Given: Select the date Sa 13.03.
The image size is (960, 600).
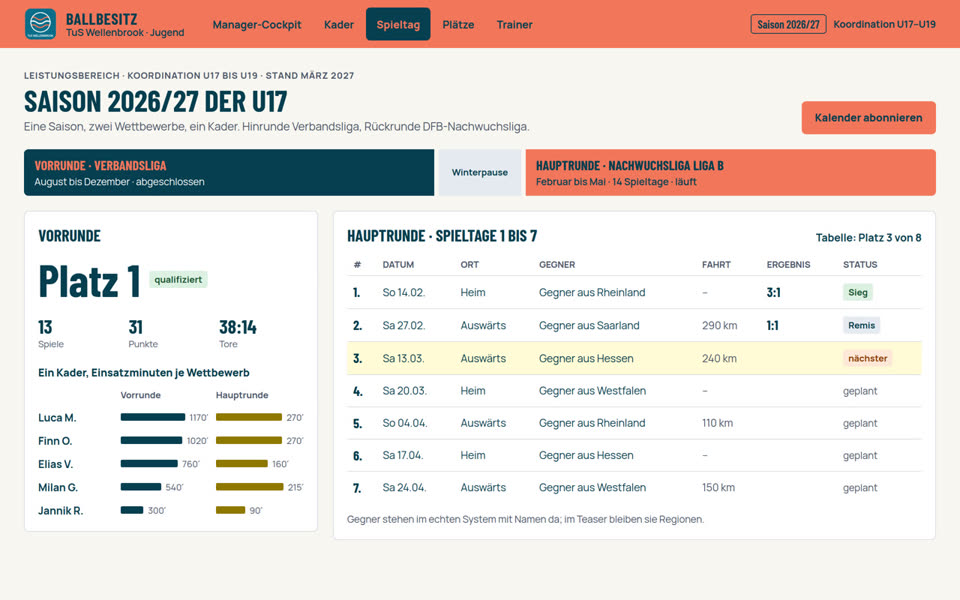Looking at the screenshot, I should pos(403,359).
